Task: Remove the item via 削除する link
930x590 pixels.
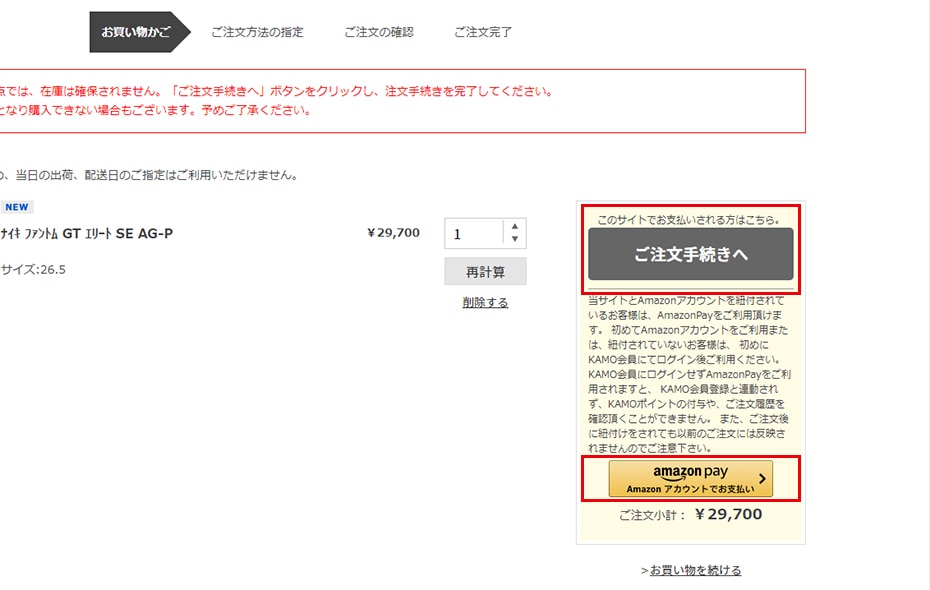Action: tap(485, 302)
